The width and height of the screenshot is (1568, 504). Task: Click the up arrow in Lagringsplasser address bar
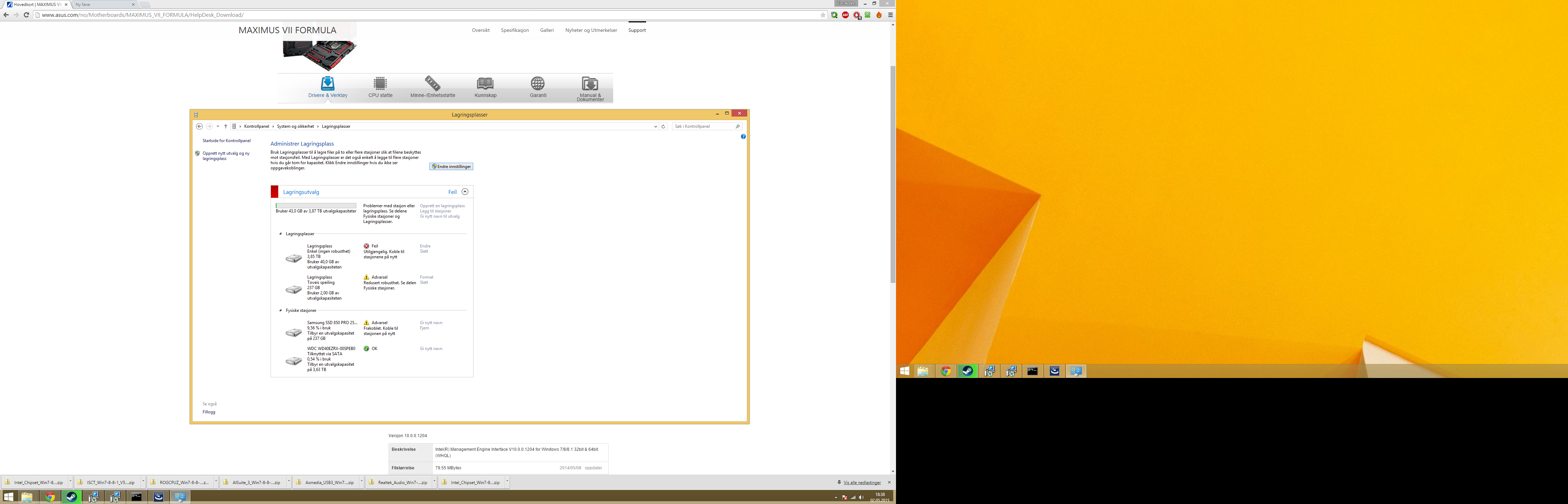tap(225, 127)
